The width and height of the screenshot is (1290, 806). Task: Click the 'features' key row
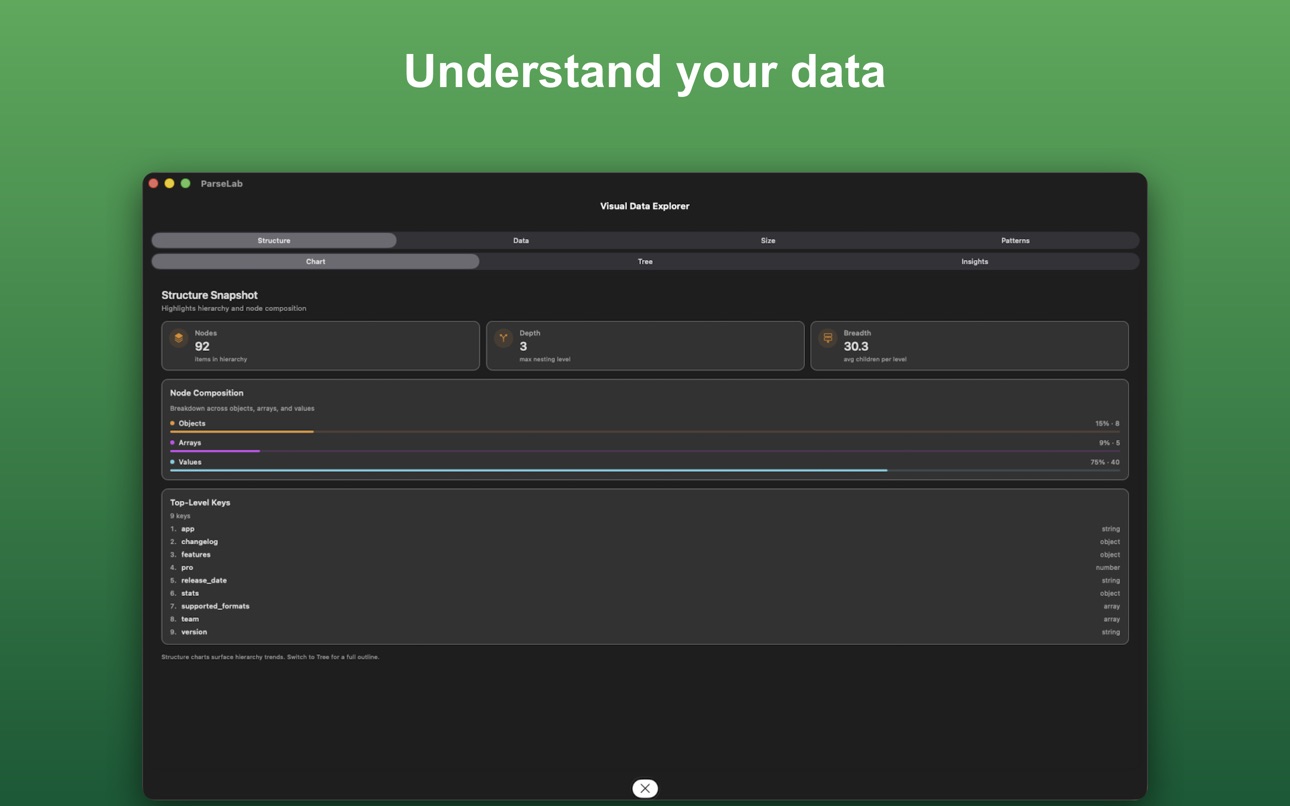pyautogui.click(x=645, y=555)
